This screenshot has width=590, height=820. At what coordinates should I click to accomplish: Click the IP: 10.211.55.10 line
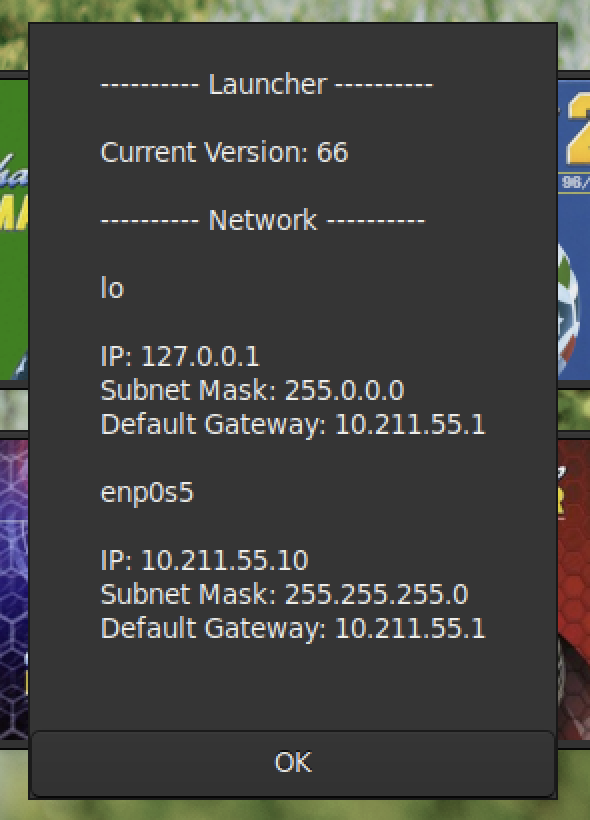coord(204,560)
